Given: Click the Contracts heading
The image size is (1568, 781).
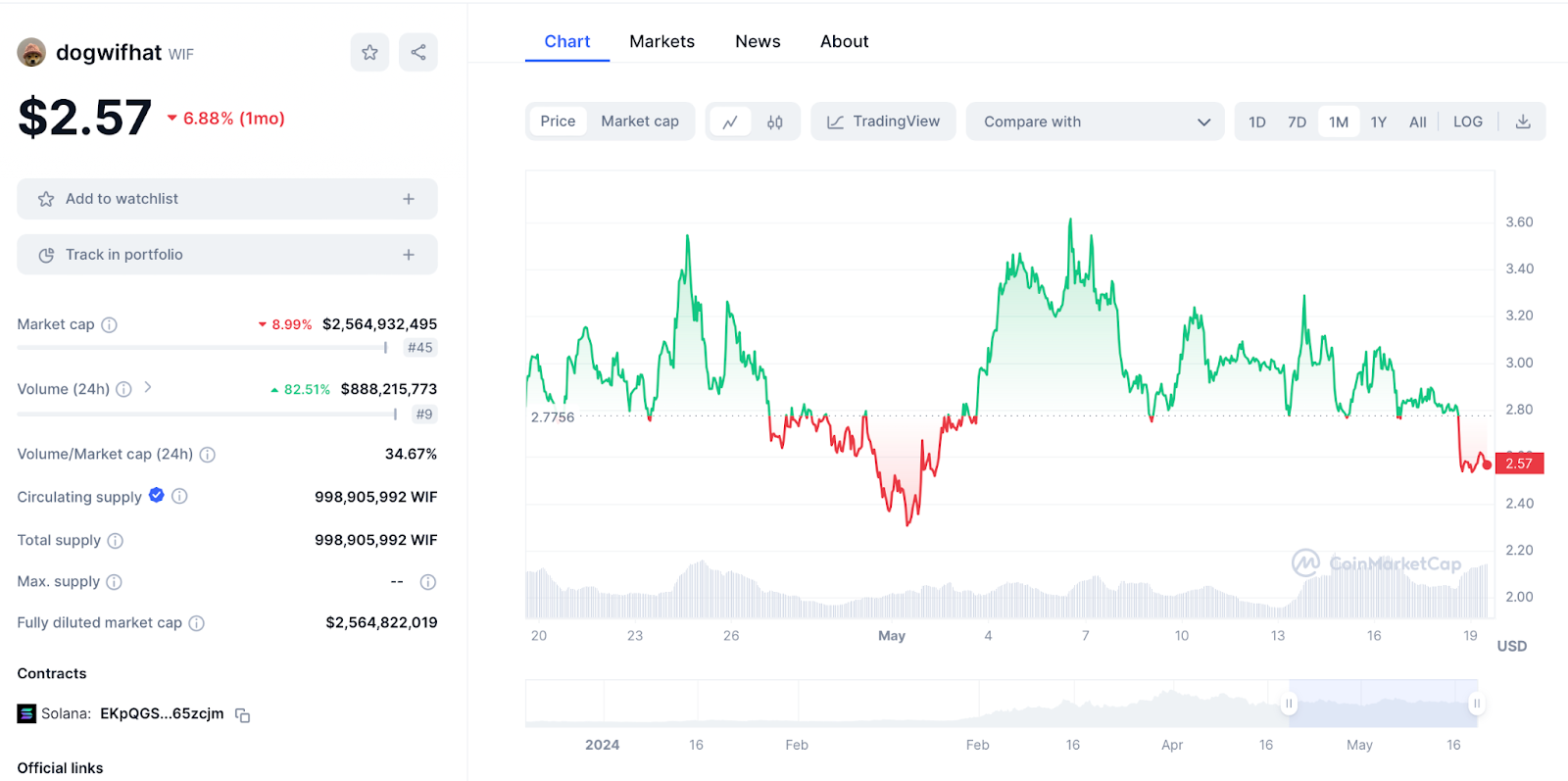Looking at the screenshot, I should tap(52, 673).
